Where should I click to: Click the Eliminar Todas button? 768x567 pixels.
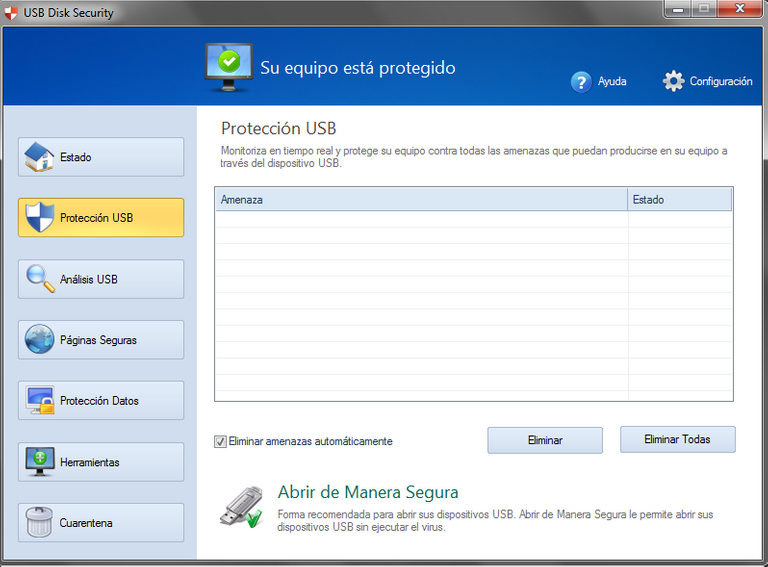pyautogui.click(x=677, y=439)
